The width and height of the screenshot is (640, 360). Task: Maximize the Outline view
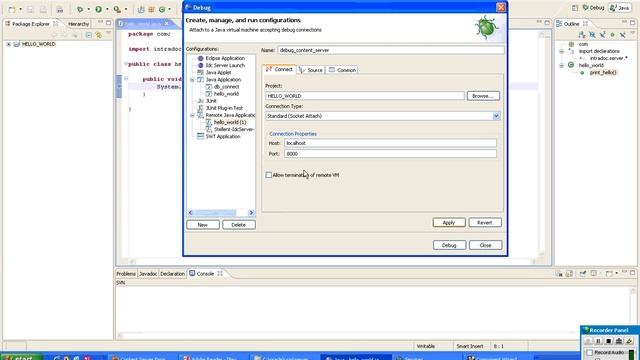click(633, 22)
